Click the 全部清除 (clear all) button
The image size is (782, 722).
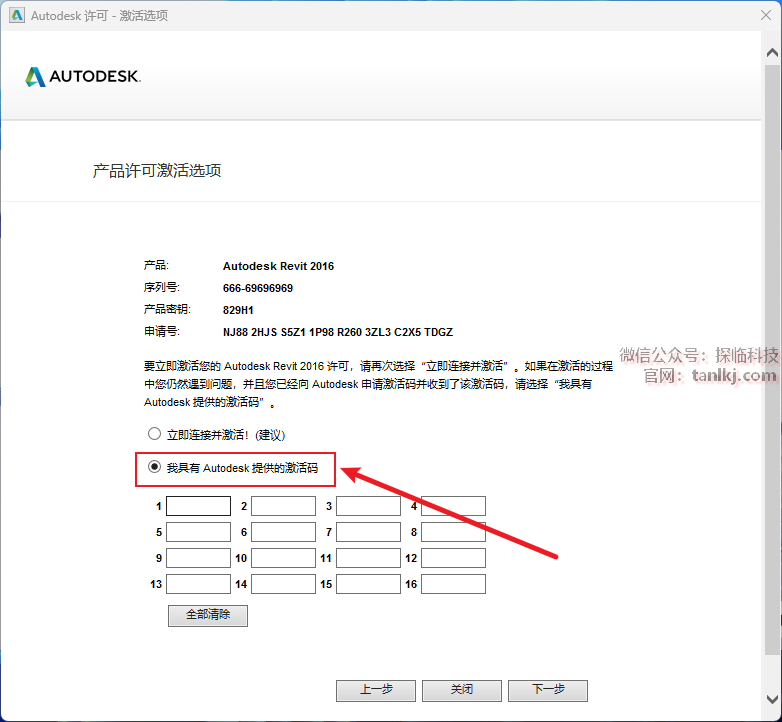[208, 616]
